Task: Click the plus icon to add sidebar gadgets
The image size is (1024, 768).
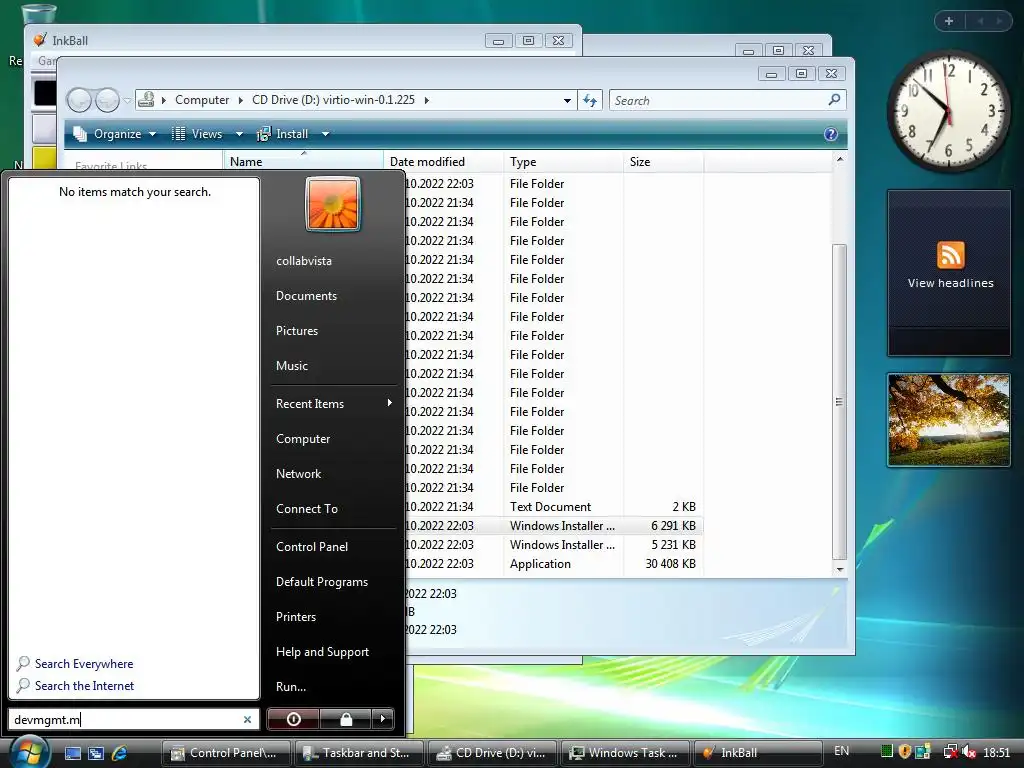Action: (x=949, y=21)
